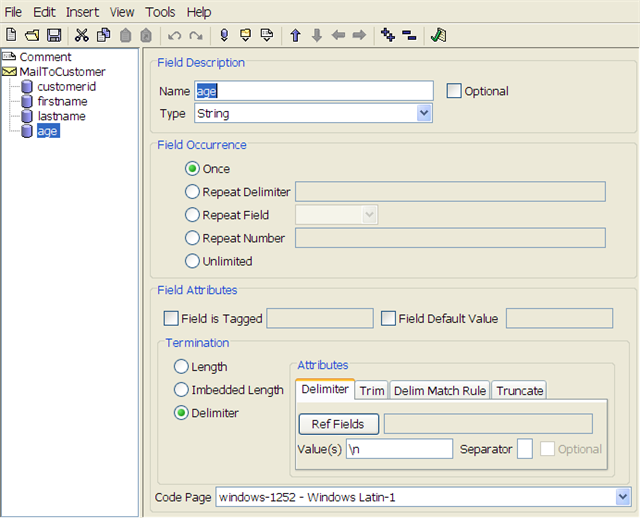Image resolution: width=640 pixels, height=518 pixels.
Task: Enable the Optional checkbox beside Name
Action: 454,91
